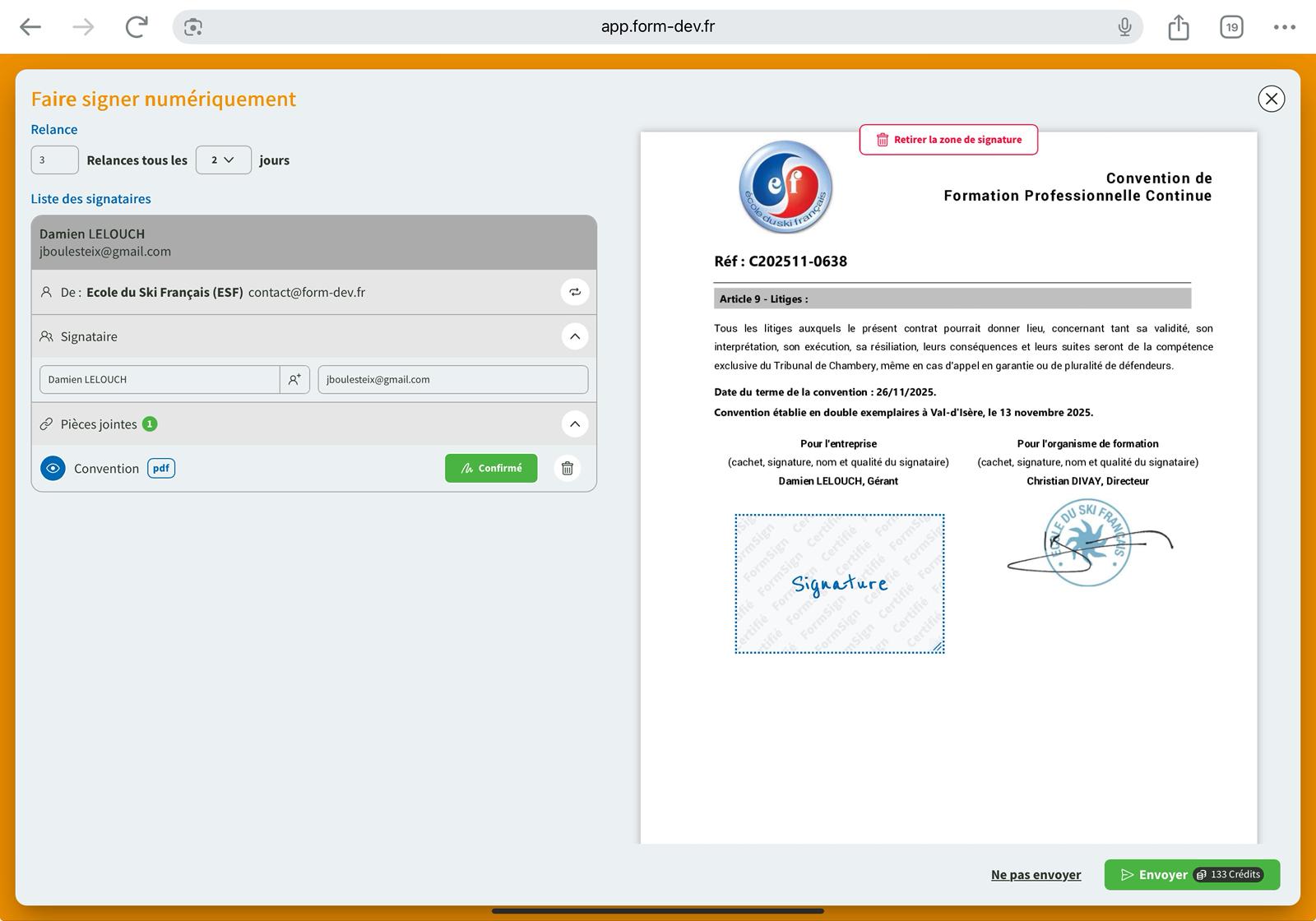This screenshot has width=1316, height=921.
Task: Activate the browser microphone icon
Action: click(x=1124, y=26)
